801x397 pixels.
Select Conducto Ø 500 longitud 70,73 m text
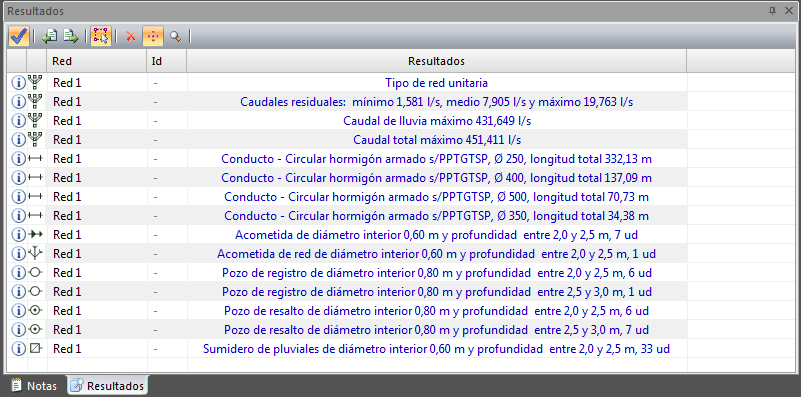pyautogui.click(x=436, y=197)
